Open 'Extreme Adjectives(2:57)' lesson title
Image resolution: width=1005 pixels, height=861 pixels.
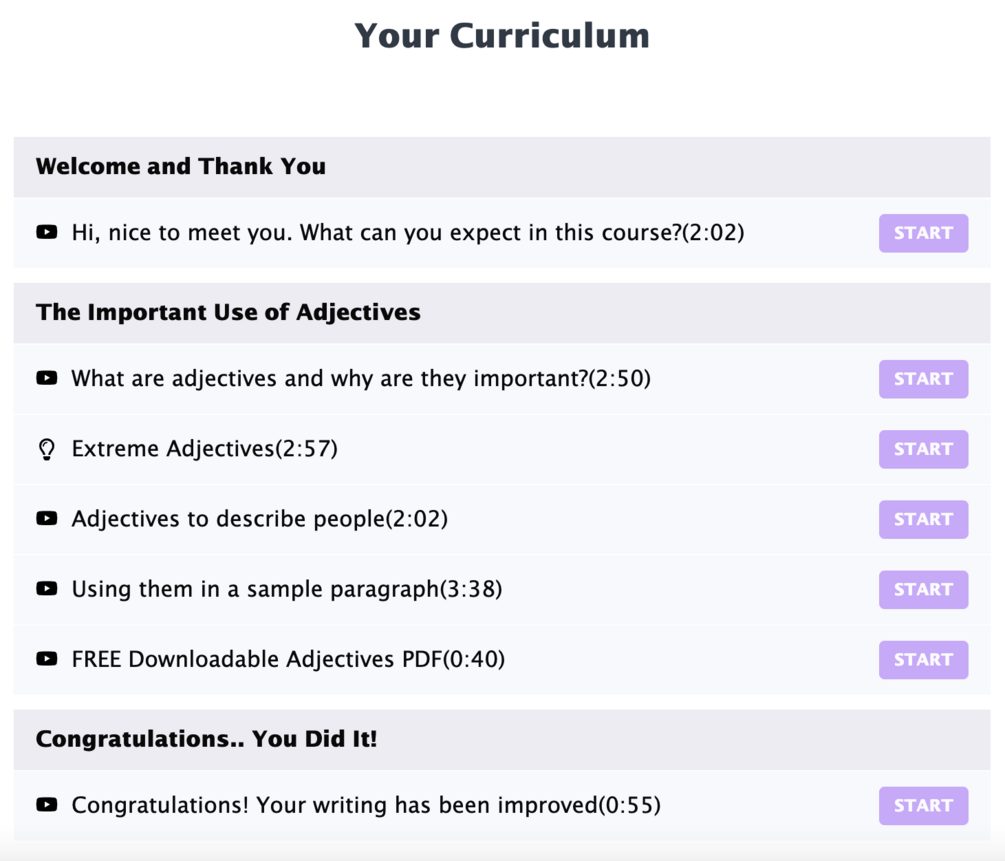[205, 449]
